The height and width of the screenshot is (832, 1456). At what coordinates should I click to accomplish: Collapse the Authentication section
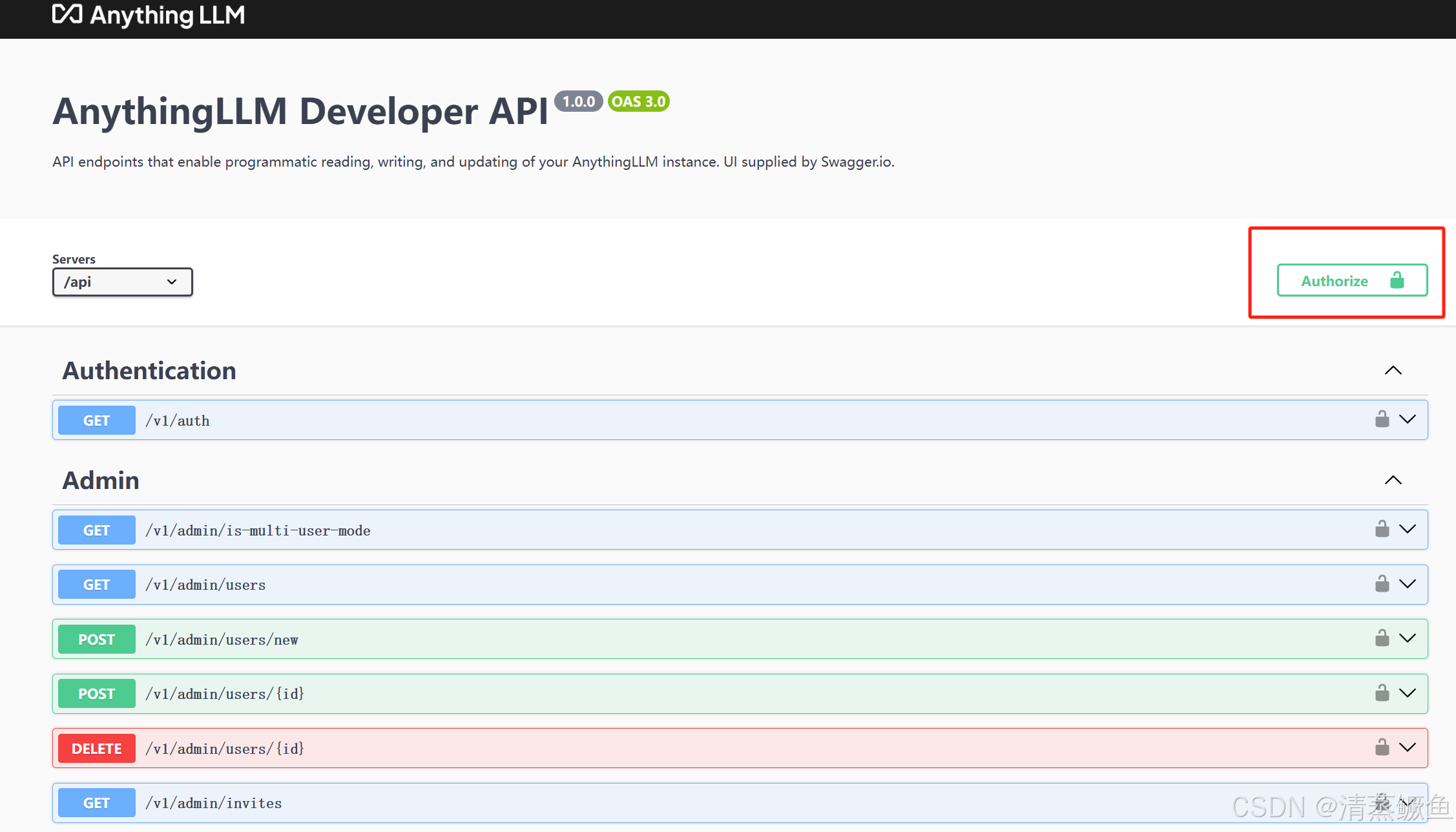[1393, 371]
